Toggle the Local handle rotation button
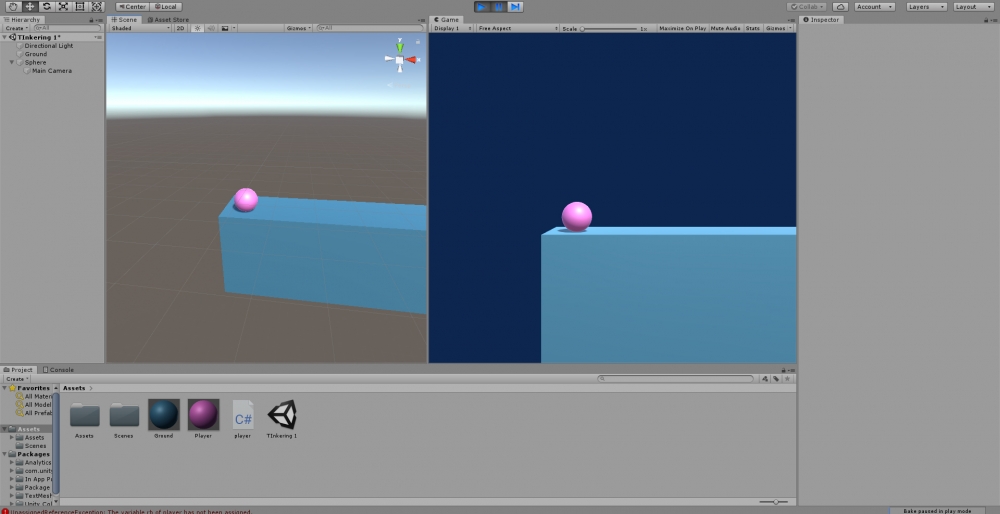Image resolution: width=1000 pixels, height=514 pixels. [x=166, y=6]
